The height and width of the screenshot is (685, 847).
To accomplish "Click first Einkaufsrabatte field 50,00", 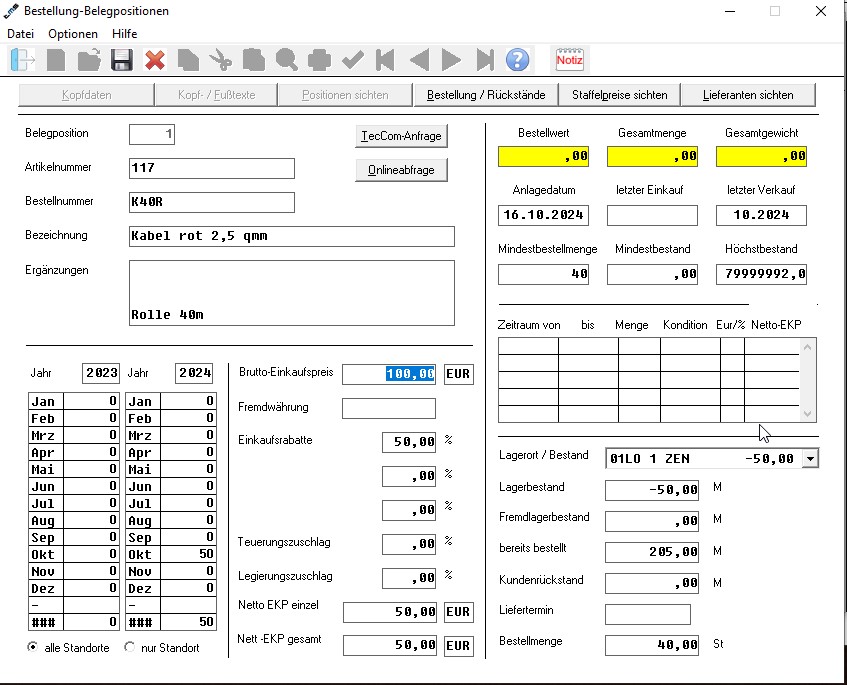I will (x=409, y=442).
